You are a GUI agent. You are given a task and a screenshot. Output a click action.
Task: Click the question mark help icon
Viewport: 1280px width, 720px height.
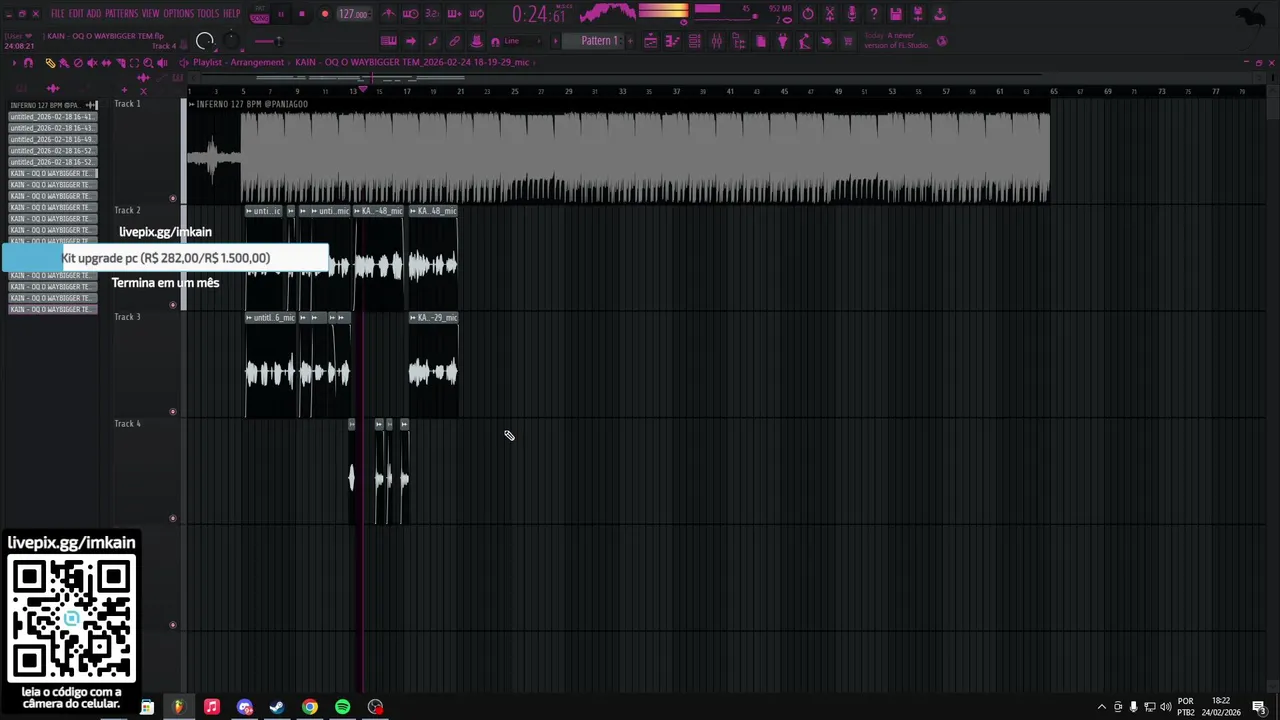point(874,14)
